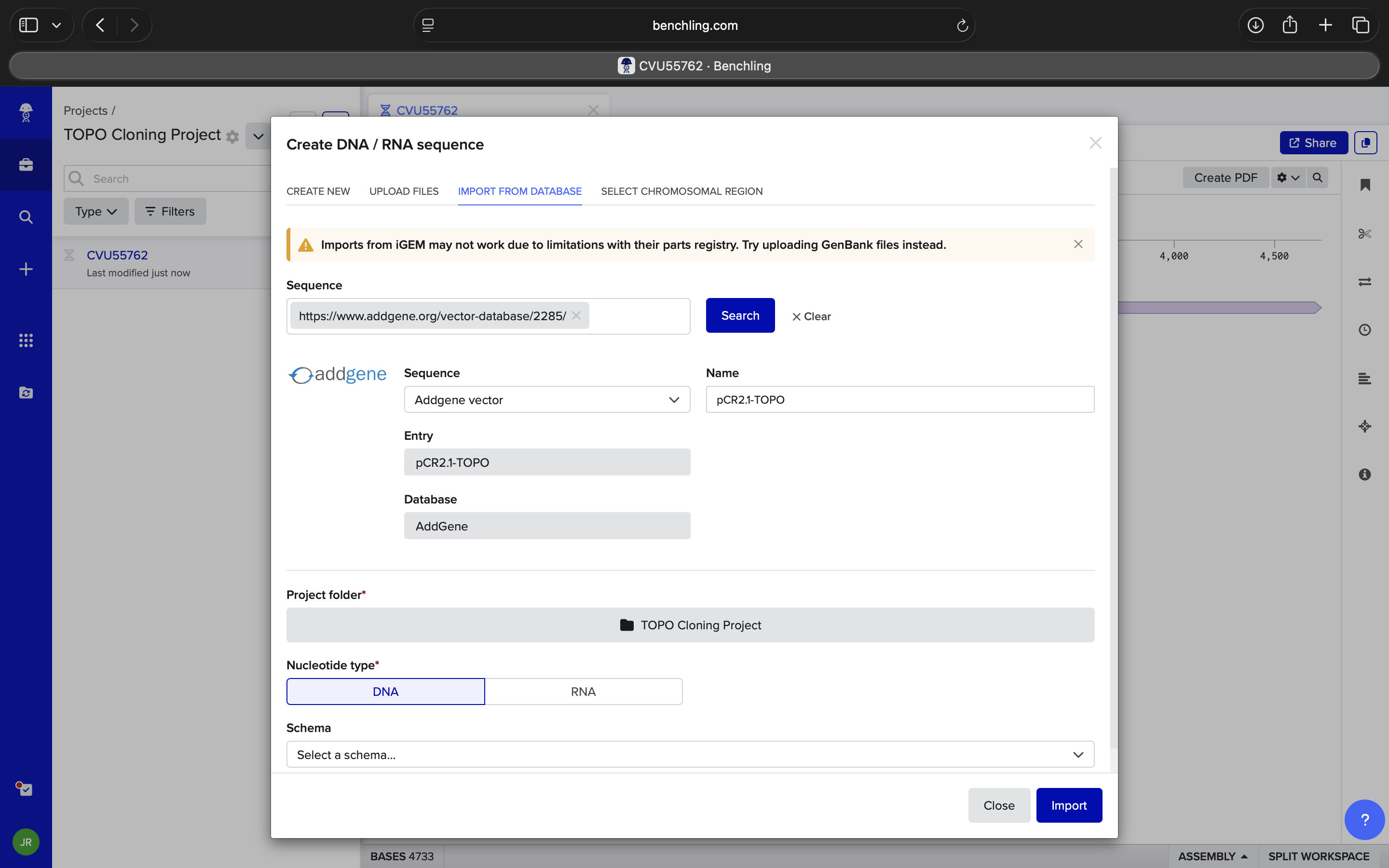The width and height of the screenshot is (1389, 868).
Task: Switch to Select Chromosomal Region tab
Action: pos(682,191)
